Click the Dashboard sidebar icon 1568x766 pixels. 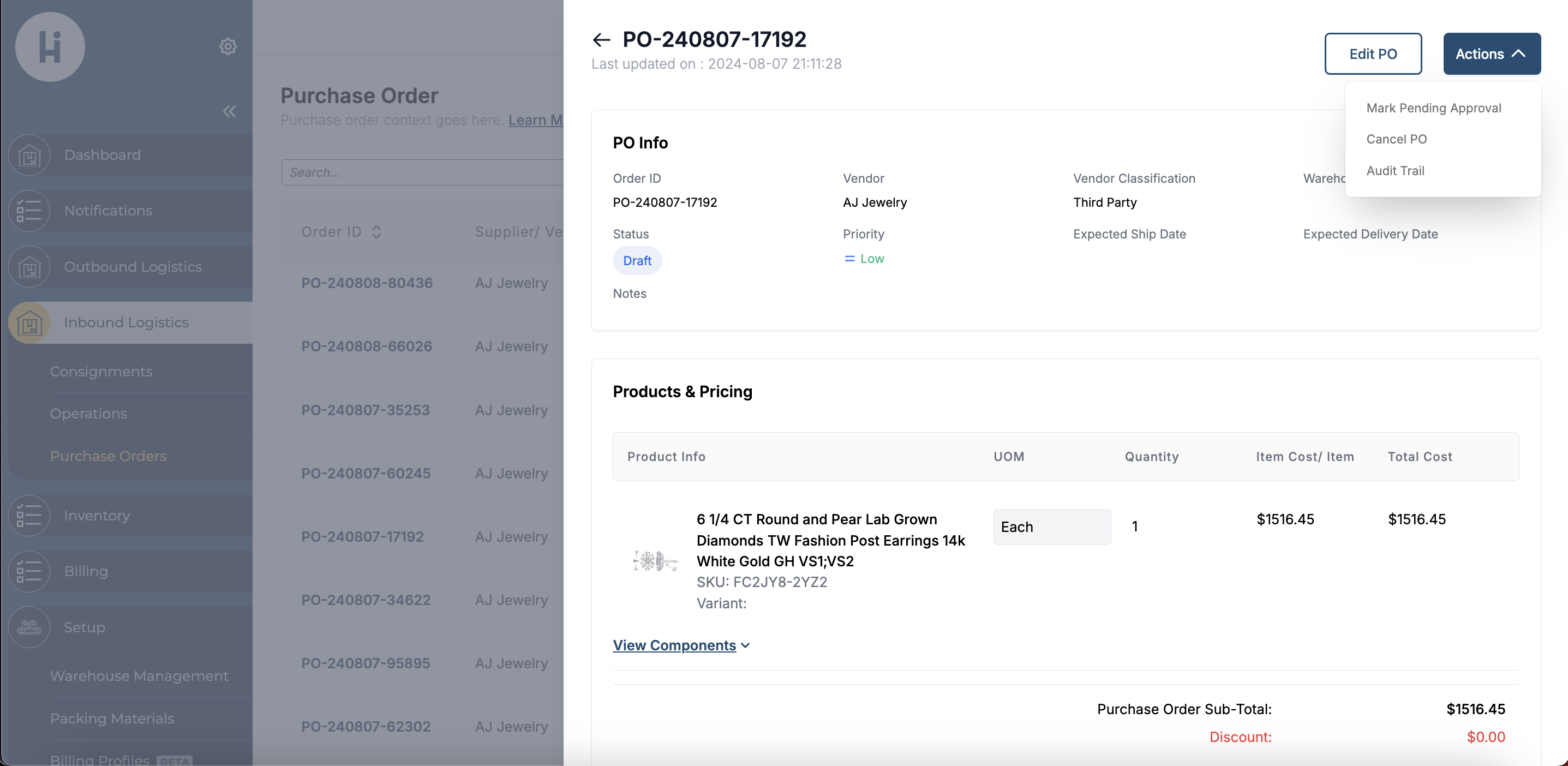point(29,155)
